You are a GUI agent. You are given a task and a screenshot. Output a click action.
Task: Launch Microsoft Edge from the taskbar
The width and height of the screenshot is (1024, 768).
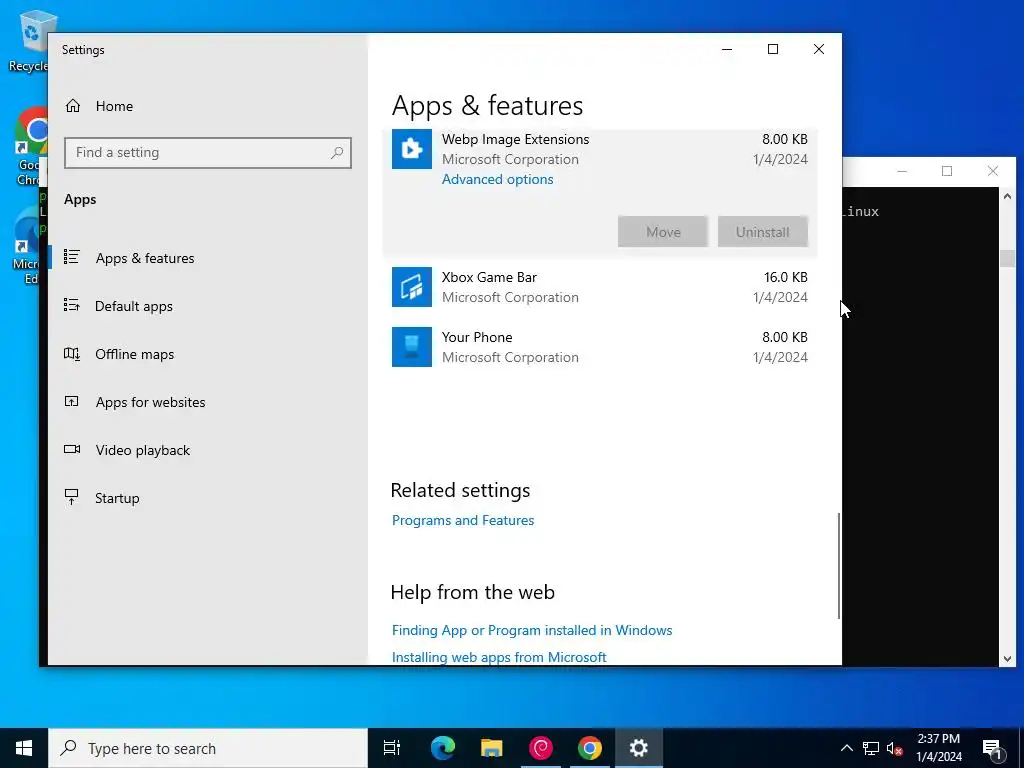pyautogui.click(x=443, y=748)
